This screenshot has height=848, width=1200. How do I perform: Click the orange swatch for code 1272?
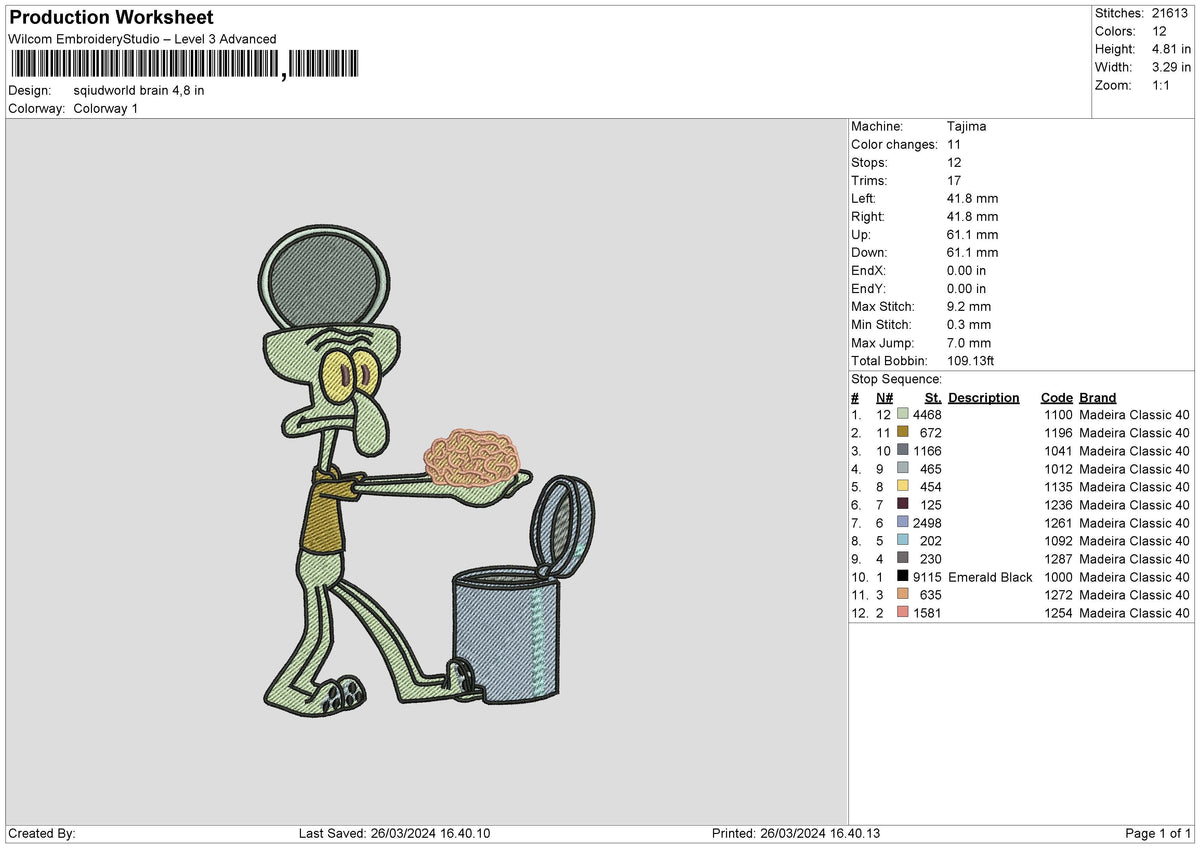point(901,595)
